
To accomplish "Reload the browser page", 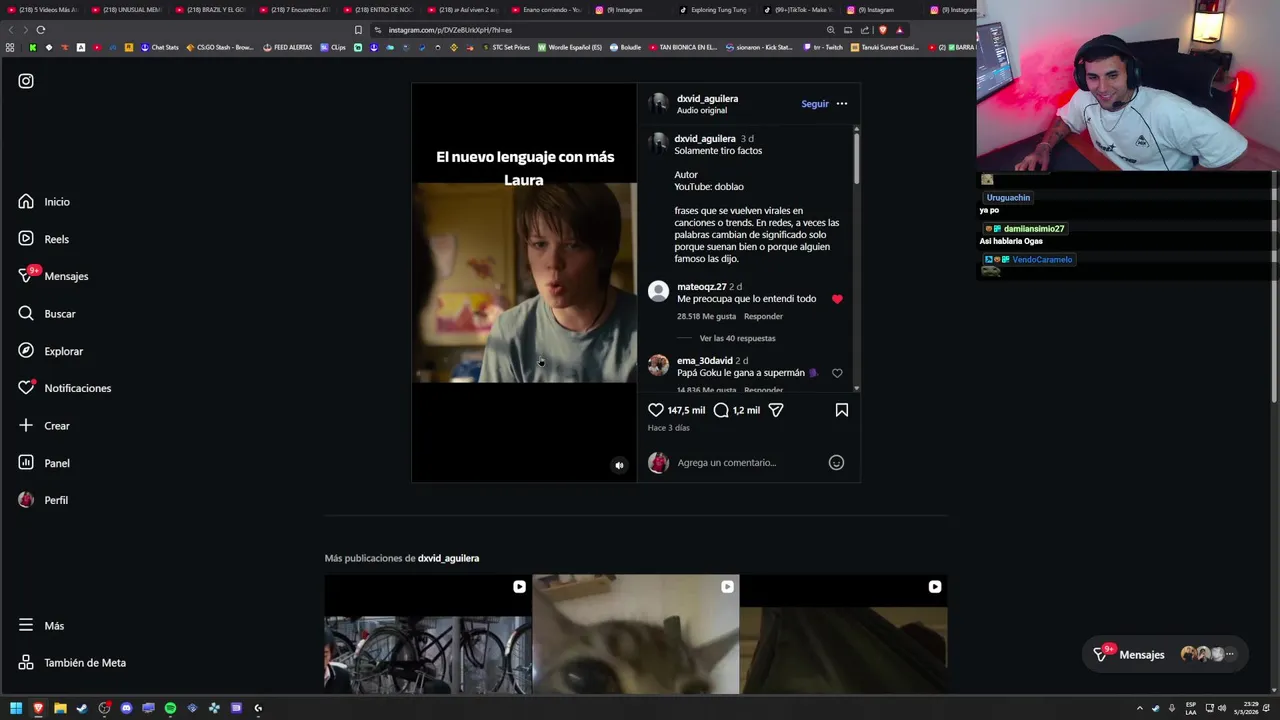I will pyautogui.click(x=41, y=30).
